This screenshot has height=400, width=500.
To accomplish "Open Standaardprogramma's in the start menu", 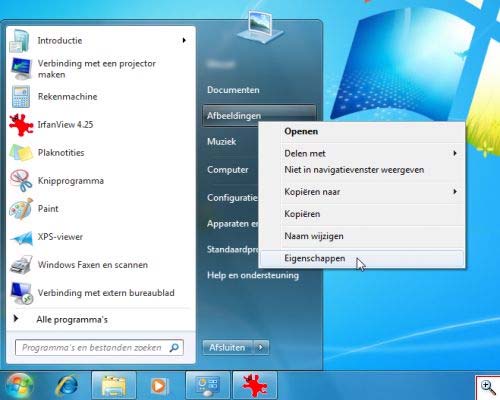I will [x=232, y=249].
